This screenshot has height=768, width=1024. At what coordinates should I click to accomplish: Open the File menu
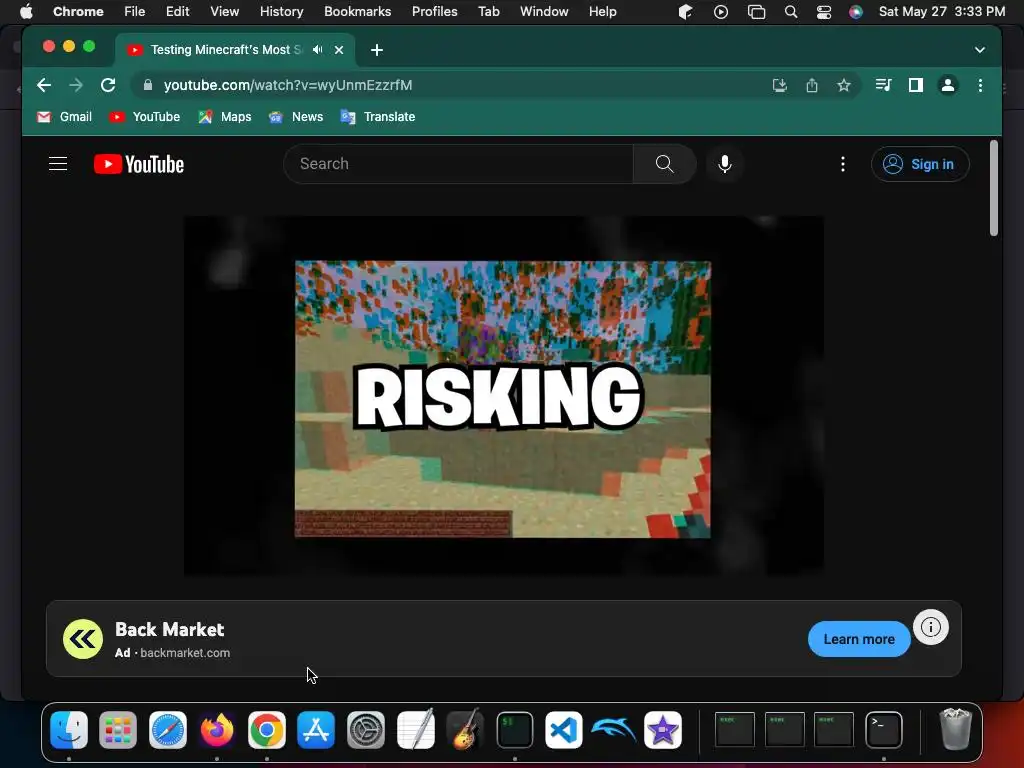point(135,12)
